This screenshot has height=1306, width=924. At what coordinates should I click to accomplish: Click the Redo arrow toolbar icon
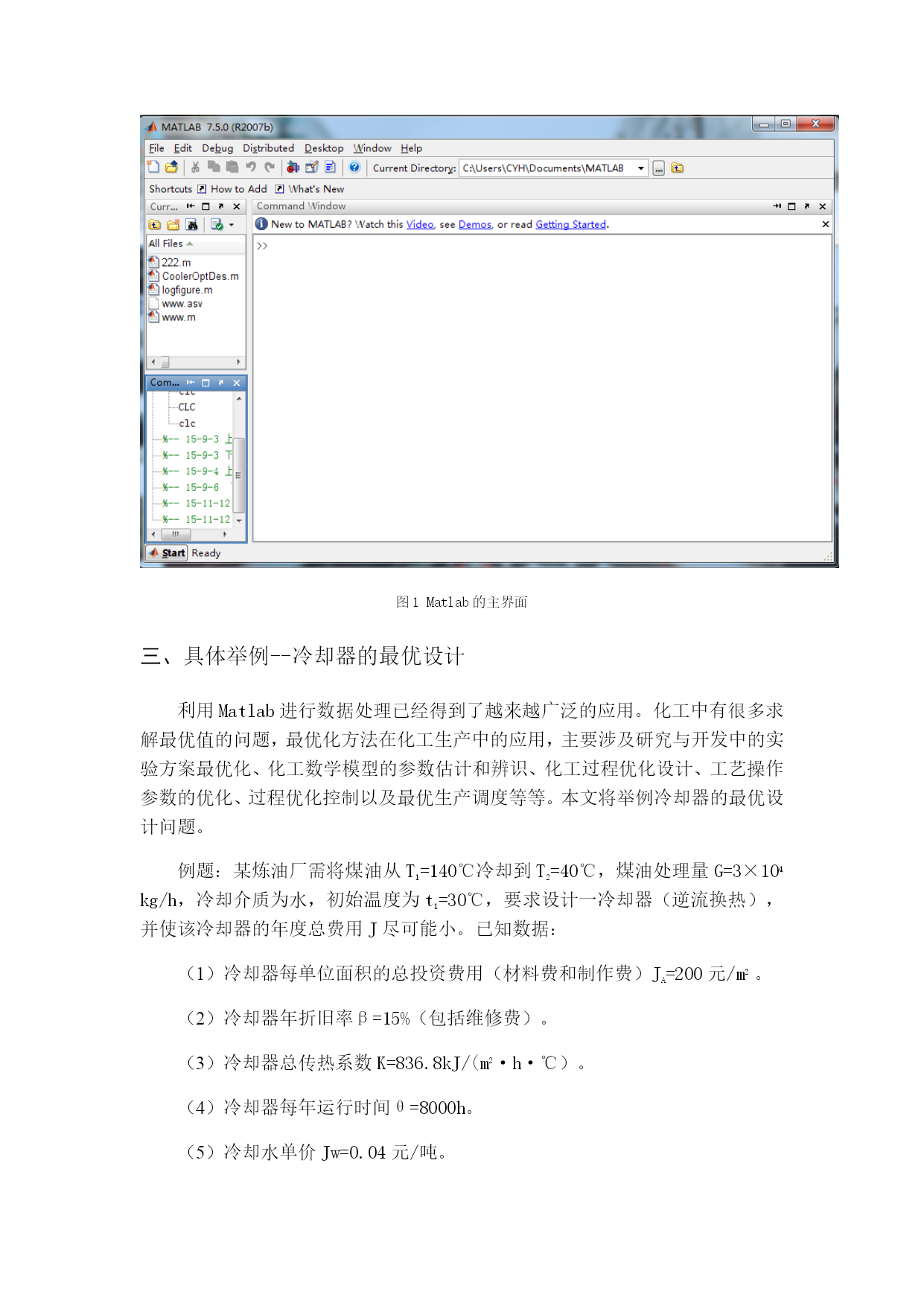coord(270,167)
